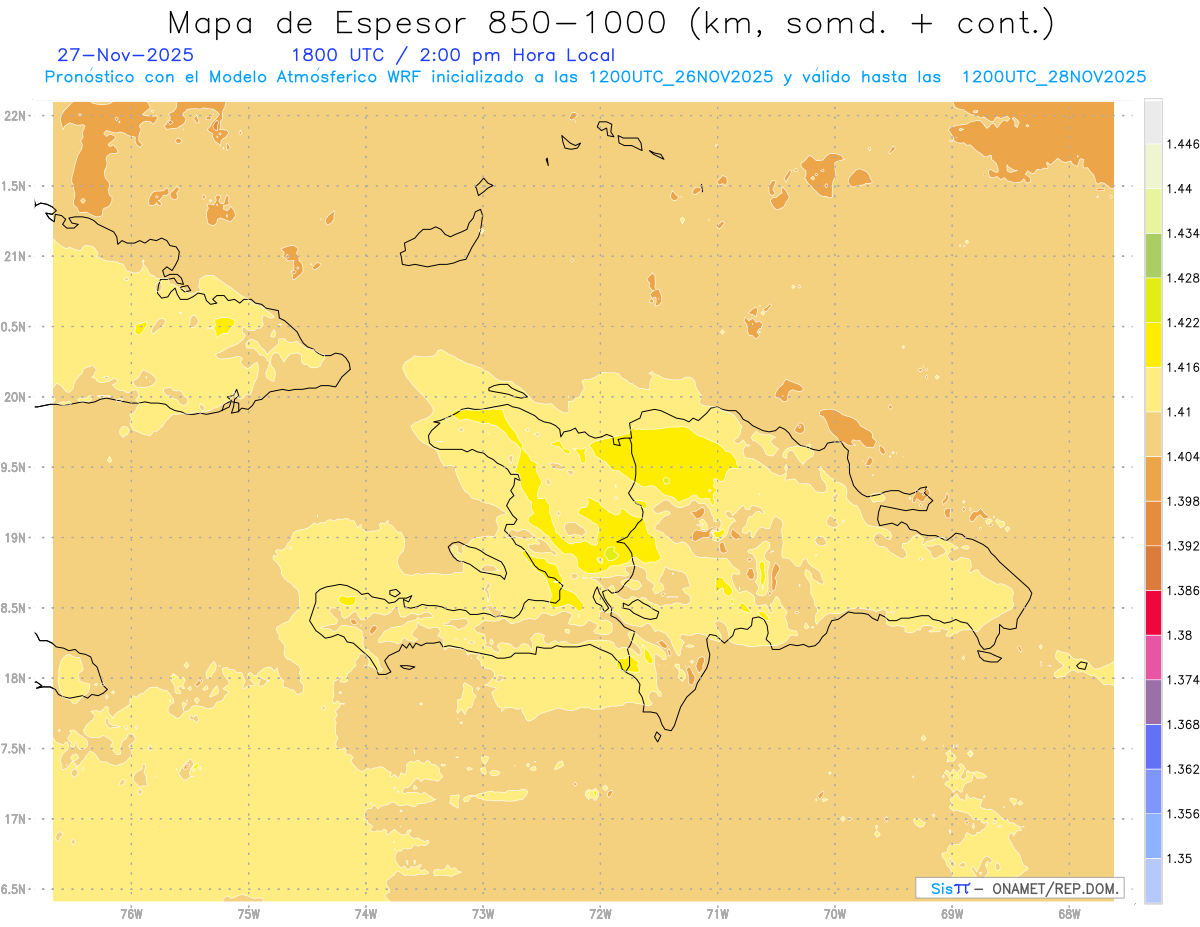
Task: Click the color bar value "1.434"
Action: (1183, 233)
